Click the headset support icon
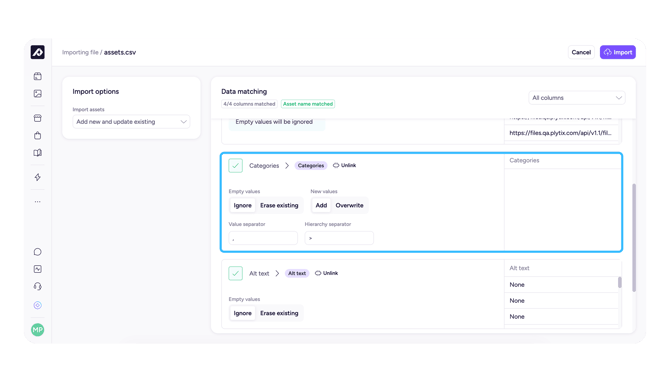Screen dimensions: 670x382 click(x=38, y=286)
